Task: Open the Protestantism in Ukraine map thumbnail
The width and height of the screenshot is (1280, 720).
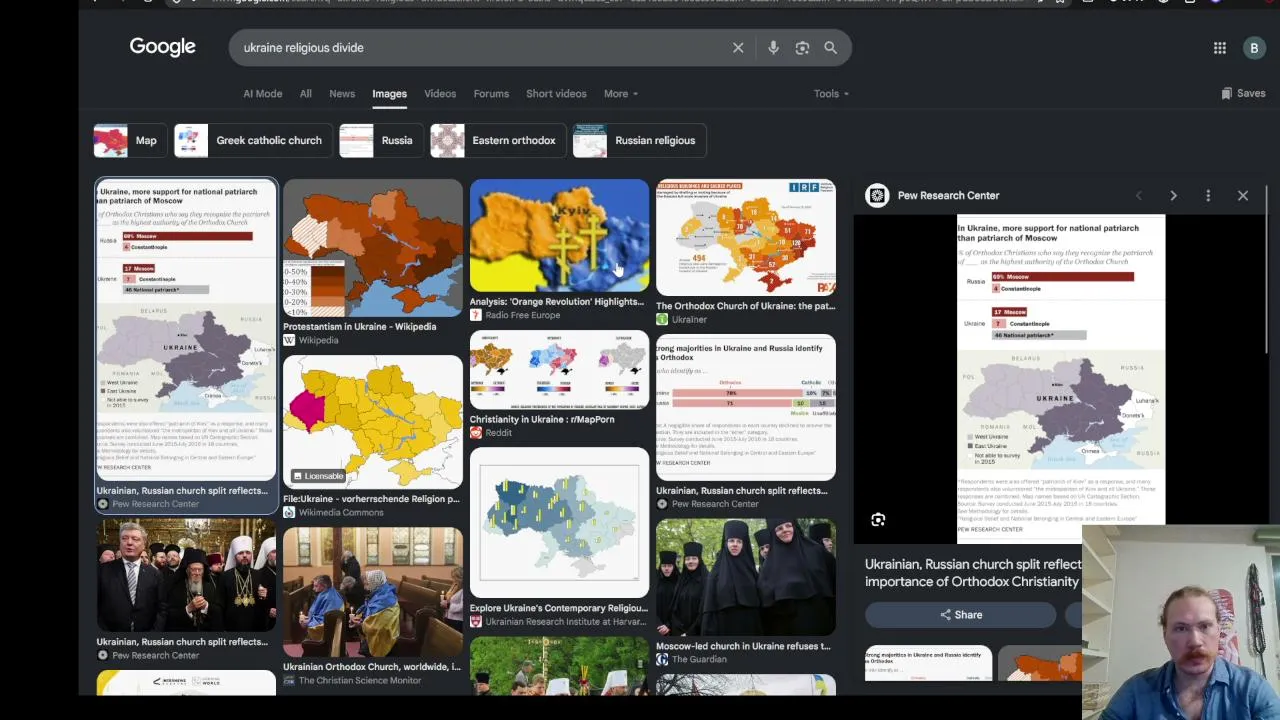Action: pos(373,248)
